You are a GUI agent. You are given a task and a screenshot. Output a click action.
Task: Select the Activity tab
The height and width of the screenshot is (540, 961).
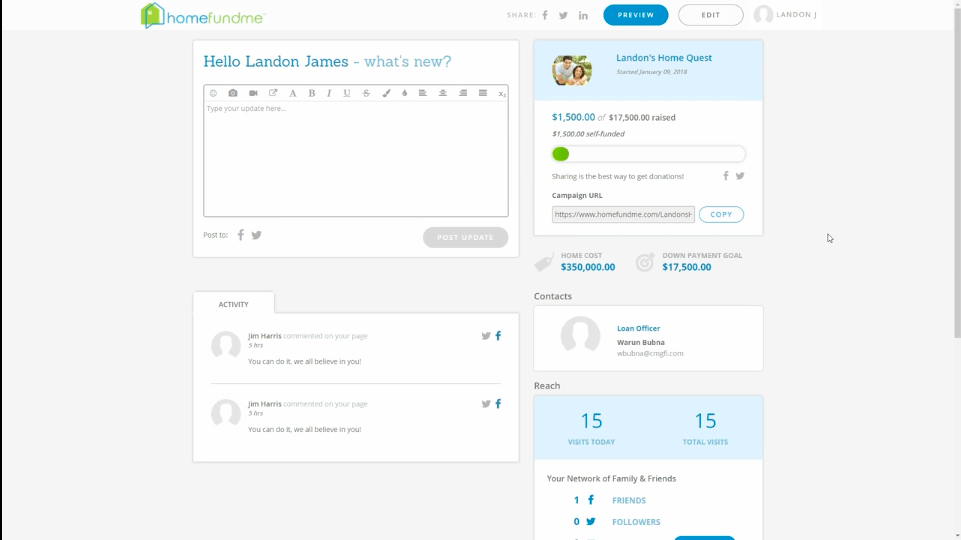[x=233, y=304]
